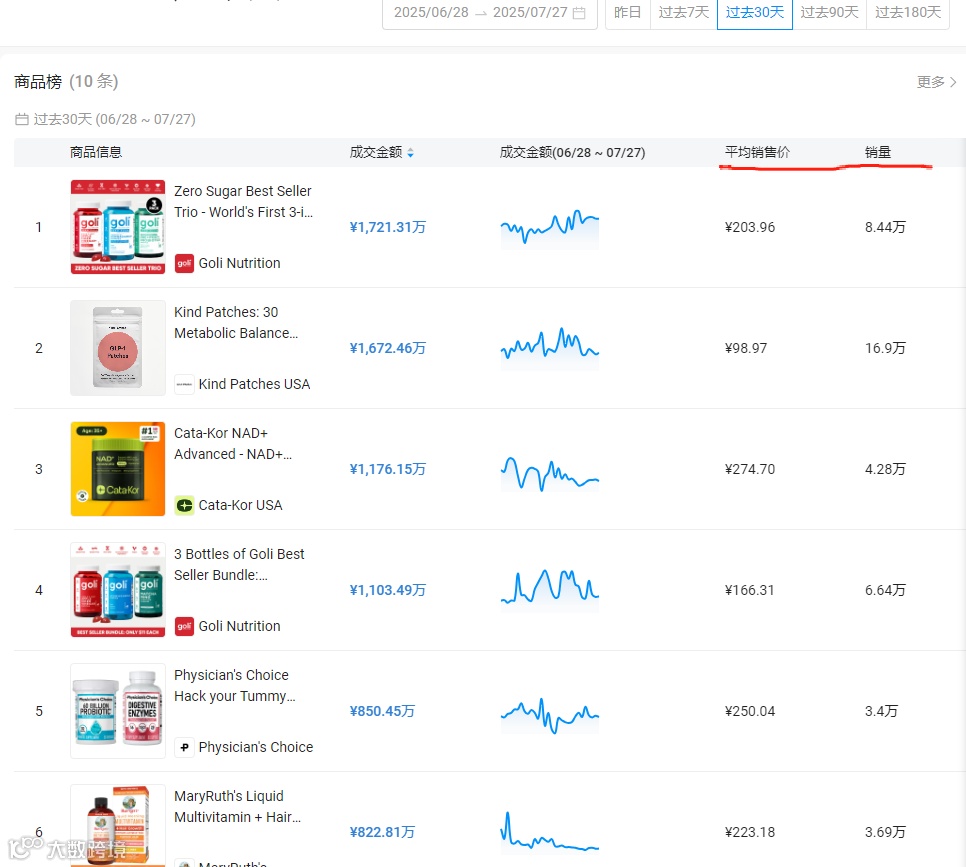Select the 昨日 time tab
The height and width of the screenshot is (867, 966).
628,13
